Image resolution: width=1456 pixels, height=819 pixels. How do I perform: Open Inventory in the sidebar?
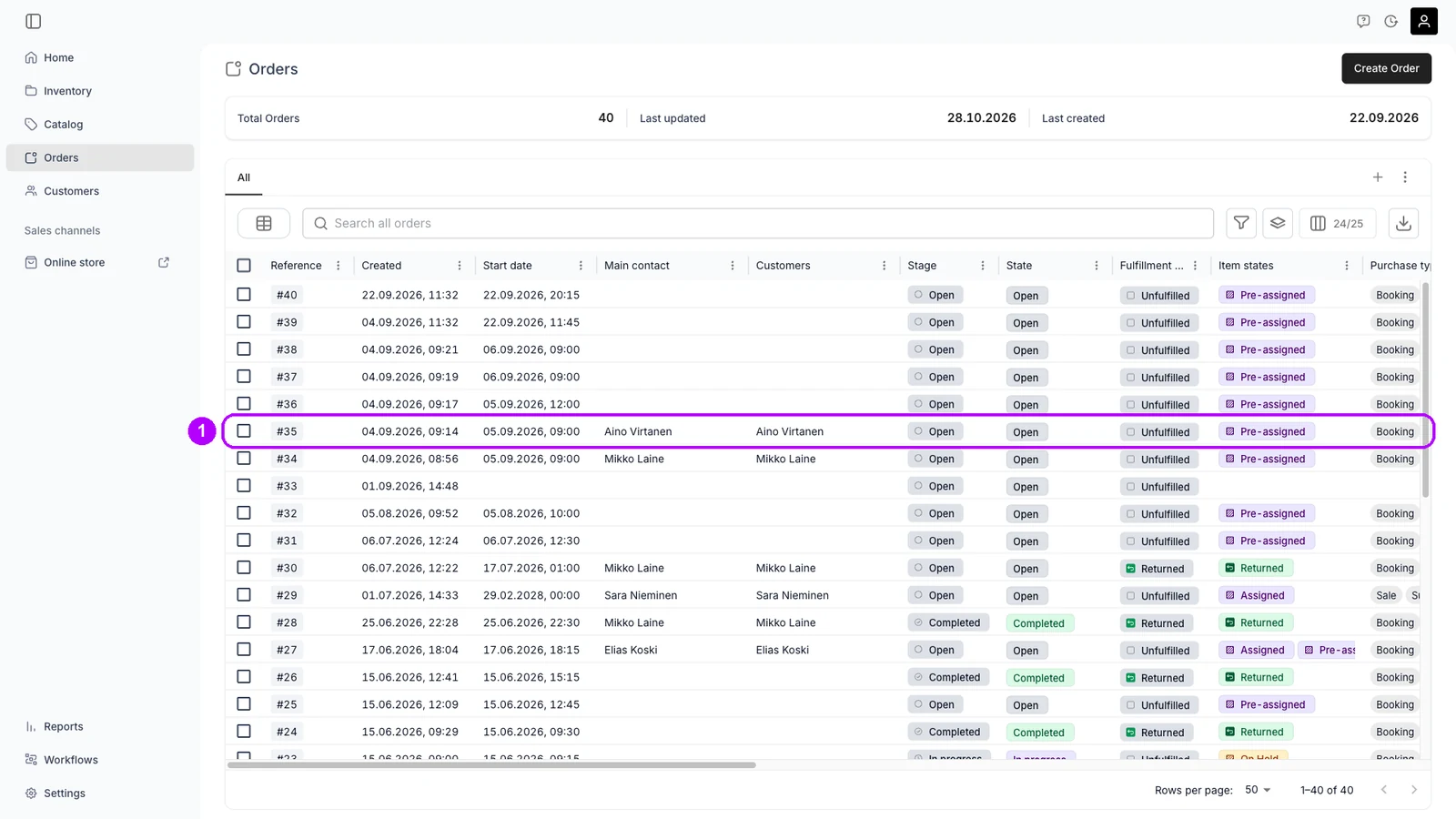(x=100, y=91)
